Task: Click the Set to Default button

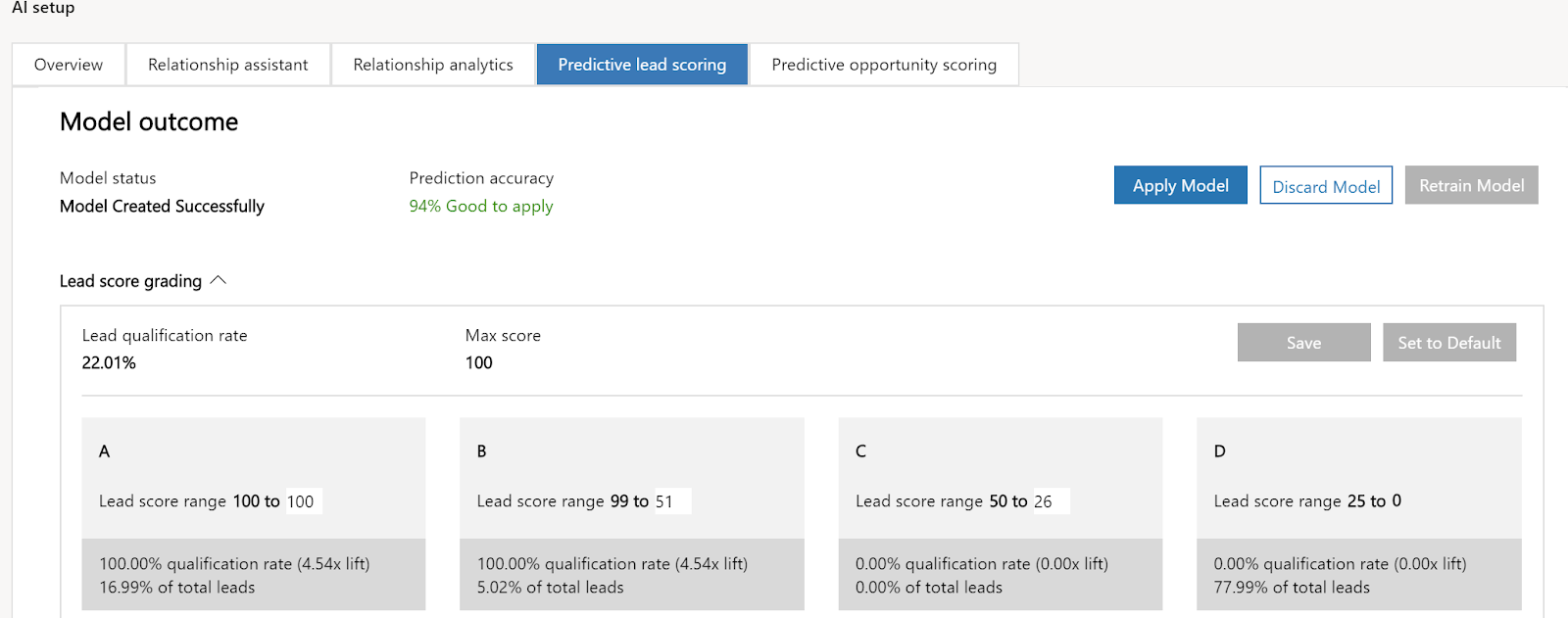Action: click(x=1448, y=343)
